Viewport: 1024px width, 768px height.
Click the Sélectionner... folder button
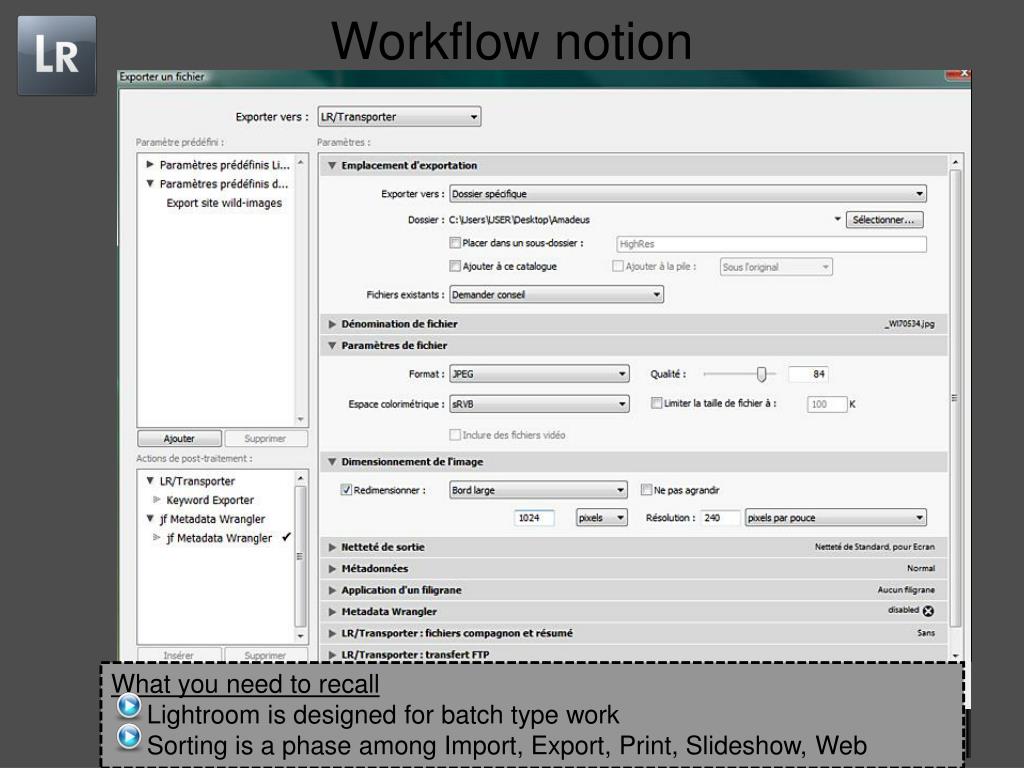click(884, 220)
